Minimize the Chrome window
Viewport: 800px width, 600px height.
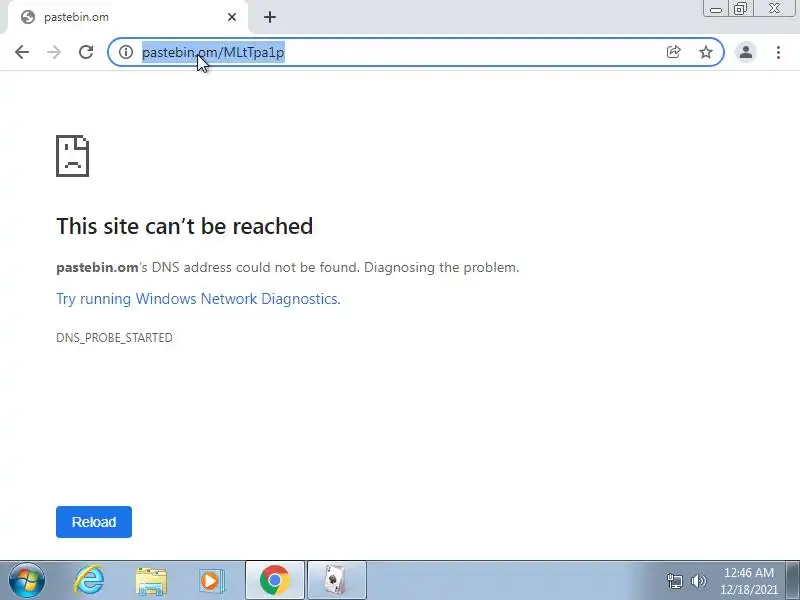pyautogui.click(x=716, y=9)
